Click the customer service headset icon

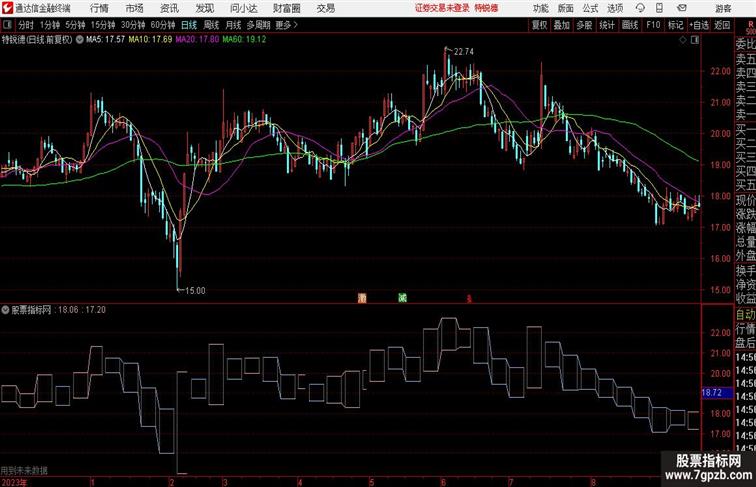tap(640, 8)
